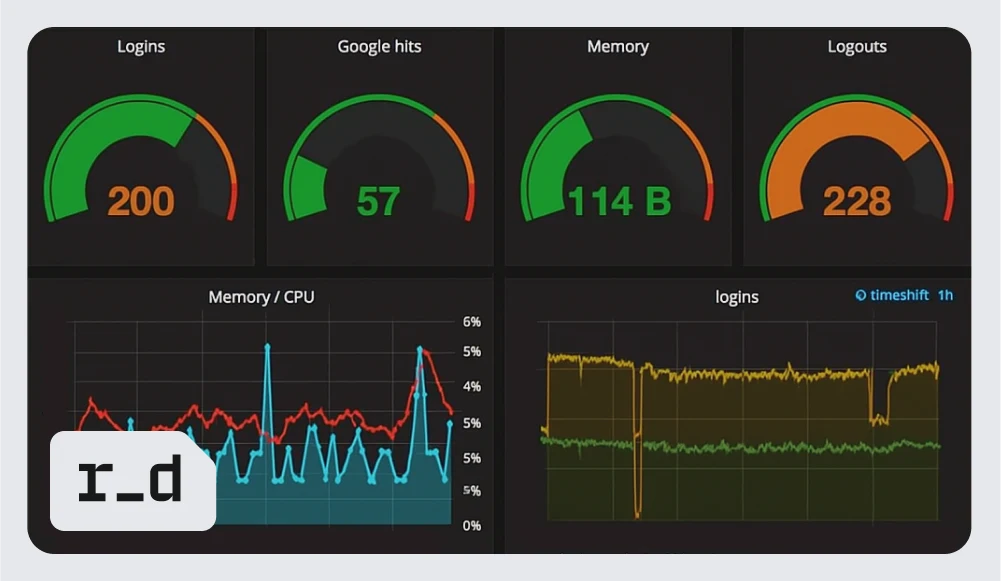Expand the Logouts panel title menu
Screen dimensions: 1001x581
tap(857, 47)
